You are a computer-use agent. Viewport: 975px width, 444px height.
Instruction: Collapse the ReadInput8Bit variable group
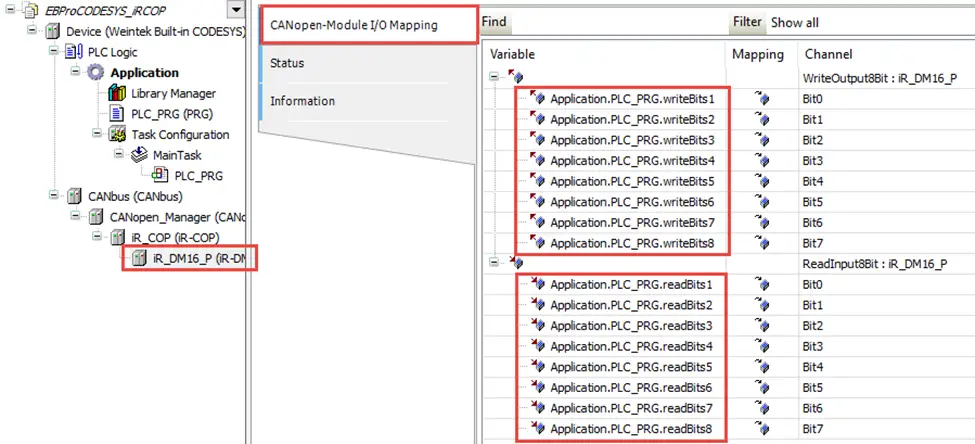tap(494, 263)
